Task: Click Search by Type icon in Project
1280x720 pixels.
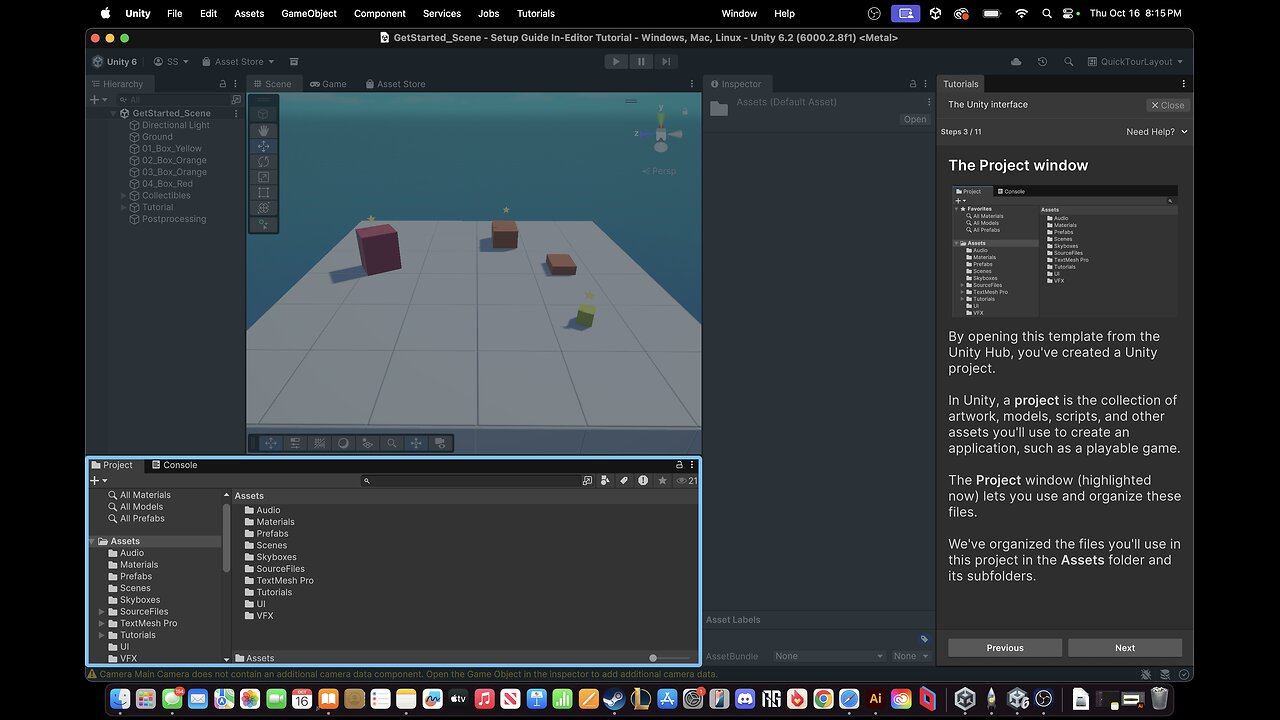Action: point(605,481)
